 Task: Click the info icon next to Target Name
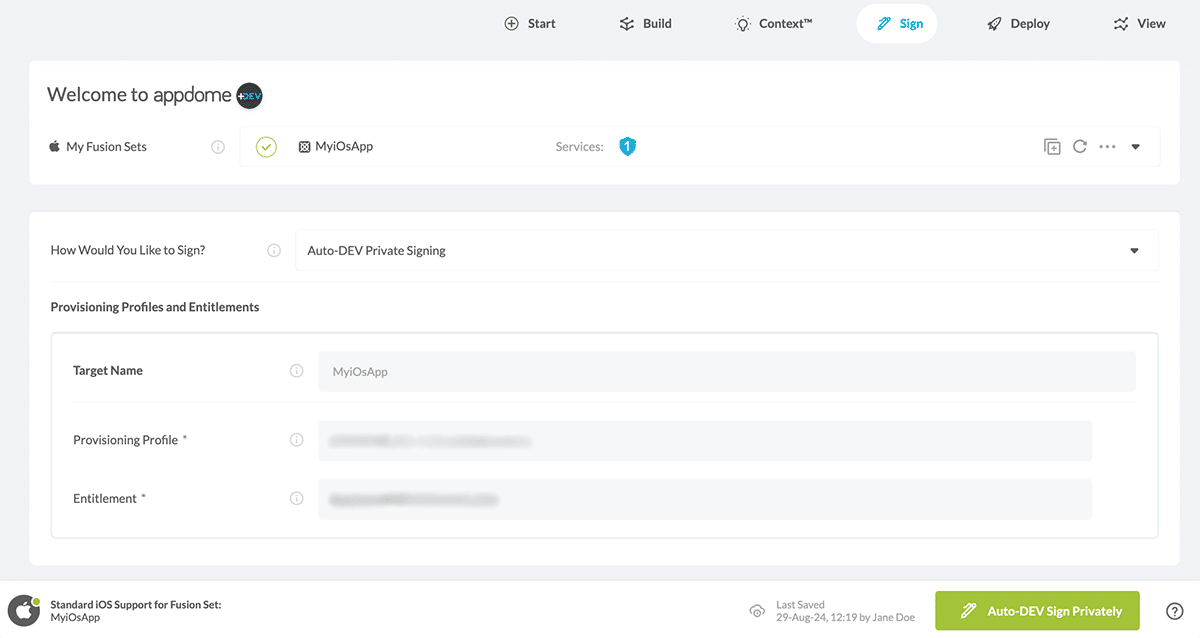point(296,370)
